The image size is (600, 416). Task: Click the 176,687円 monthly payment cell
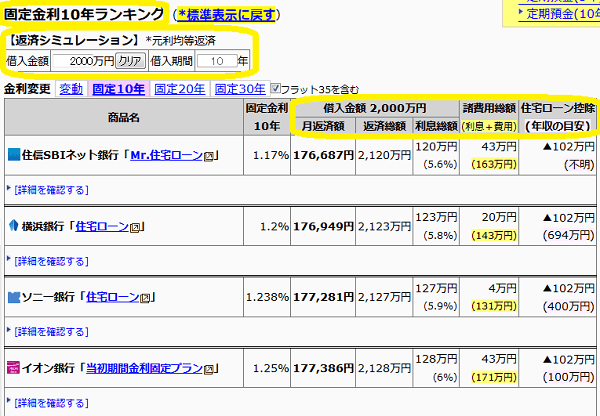pyautogui.click(x=323, y=155)
